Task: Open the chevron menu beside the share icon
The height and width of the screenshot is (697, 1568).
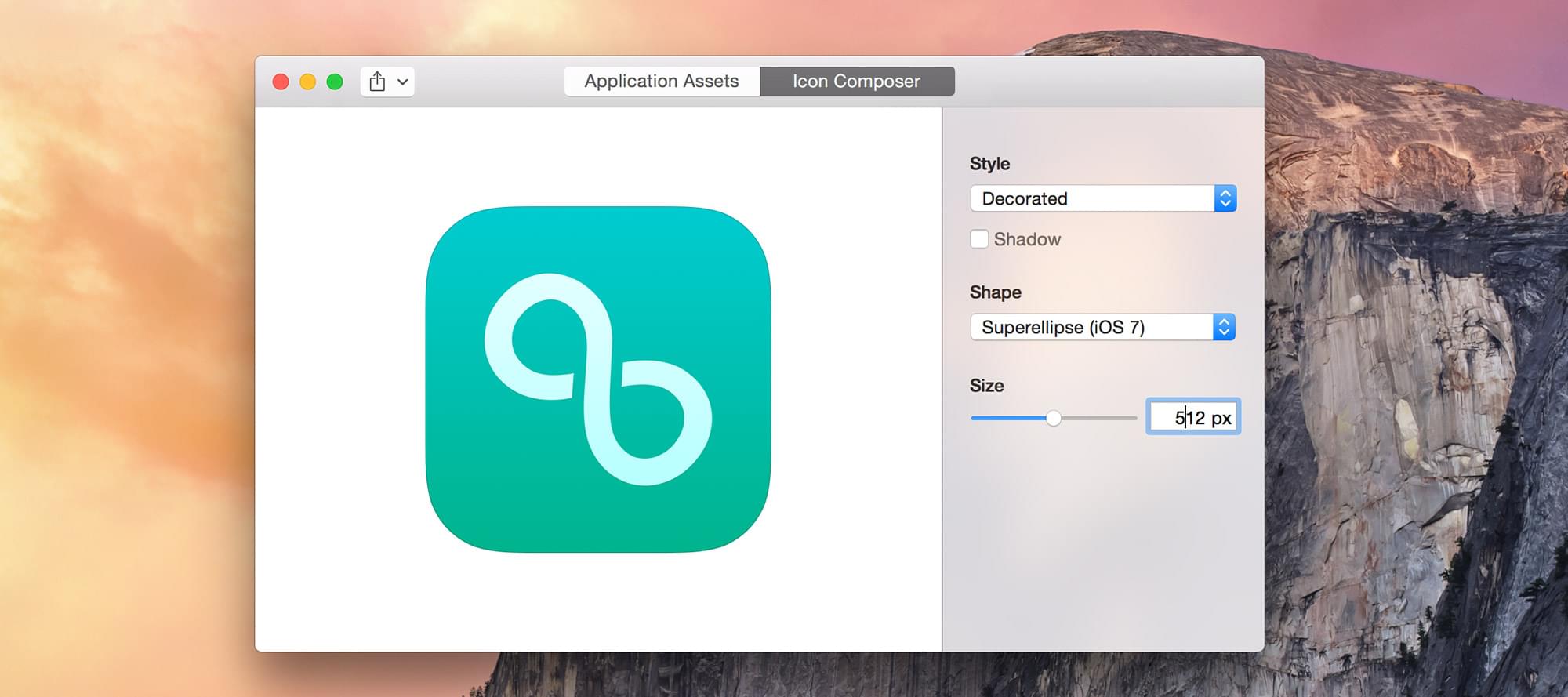Action: click(402, 82)
